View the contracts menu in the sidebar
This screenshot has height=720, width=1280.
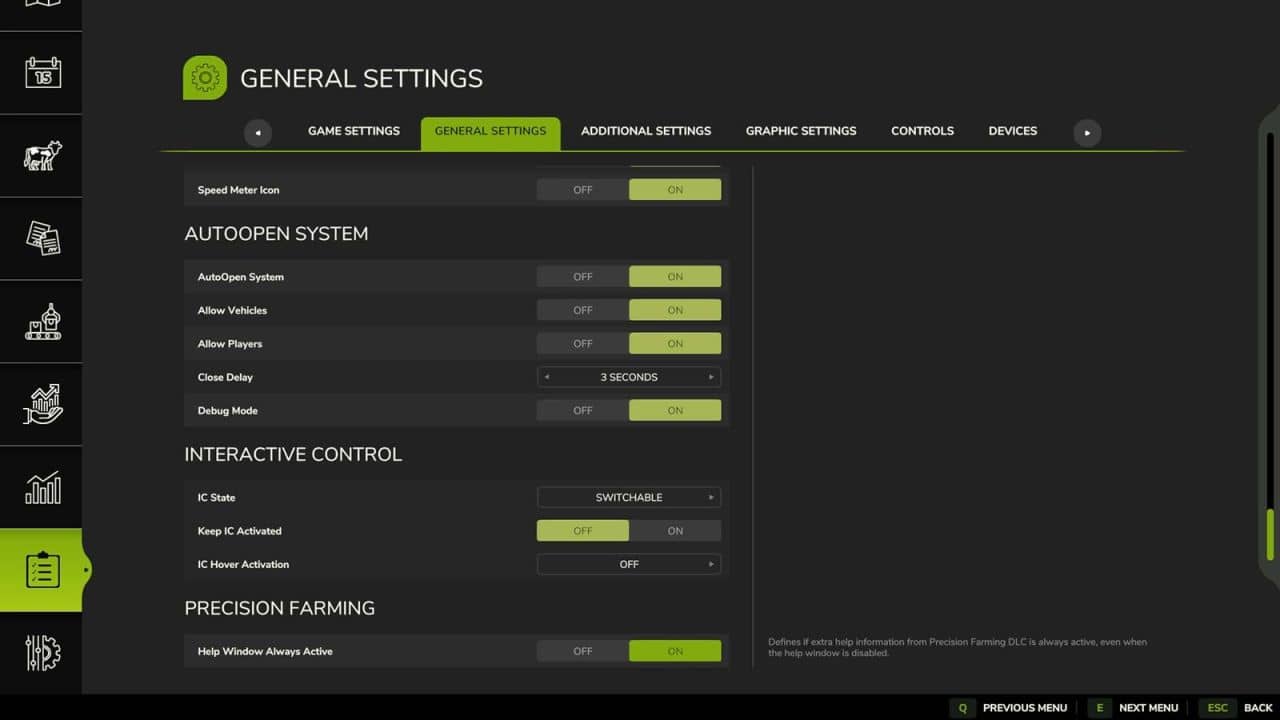click(41, 238)
